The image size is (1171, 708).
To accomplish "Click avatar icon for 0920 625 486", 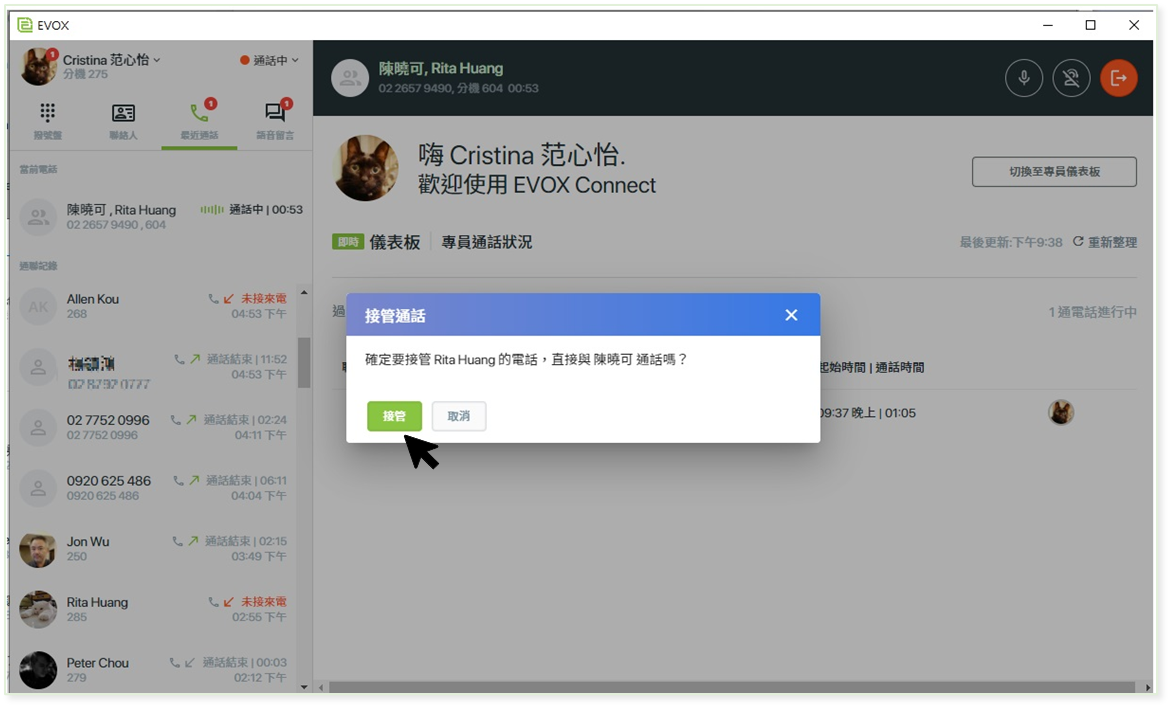I will [37, 488].
